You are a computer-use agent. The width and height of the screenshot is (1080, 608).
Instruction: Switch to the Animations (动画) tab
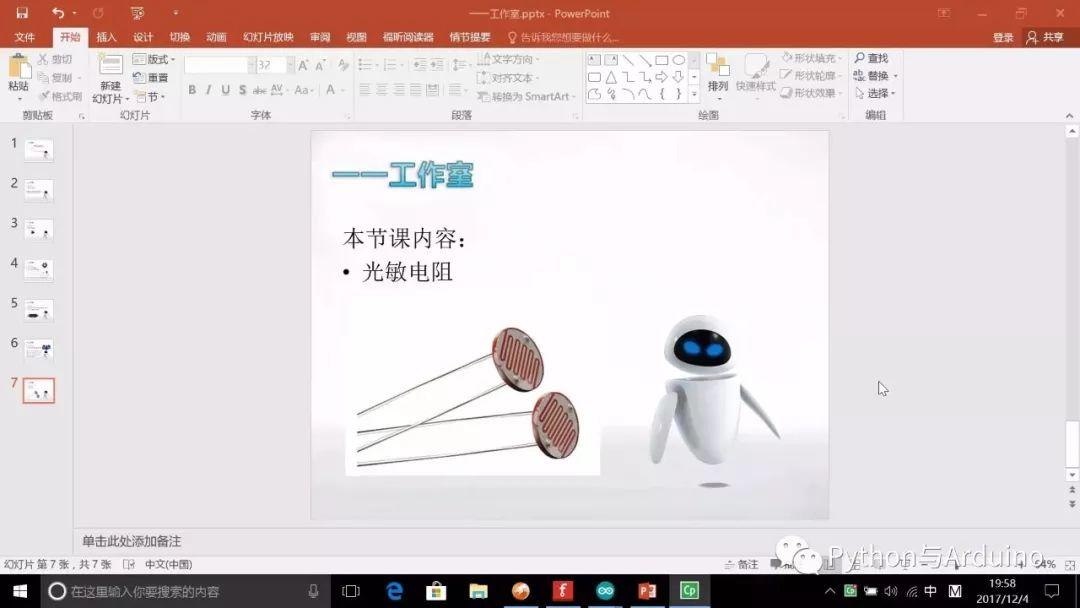click(x=216, y=37)
